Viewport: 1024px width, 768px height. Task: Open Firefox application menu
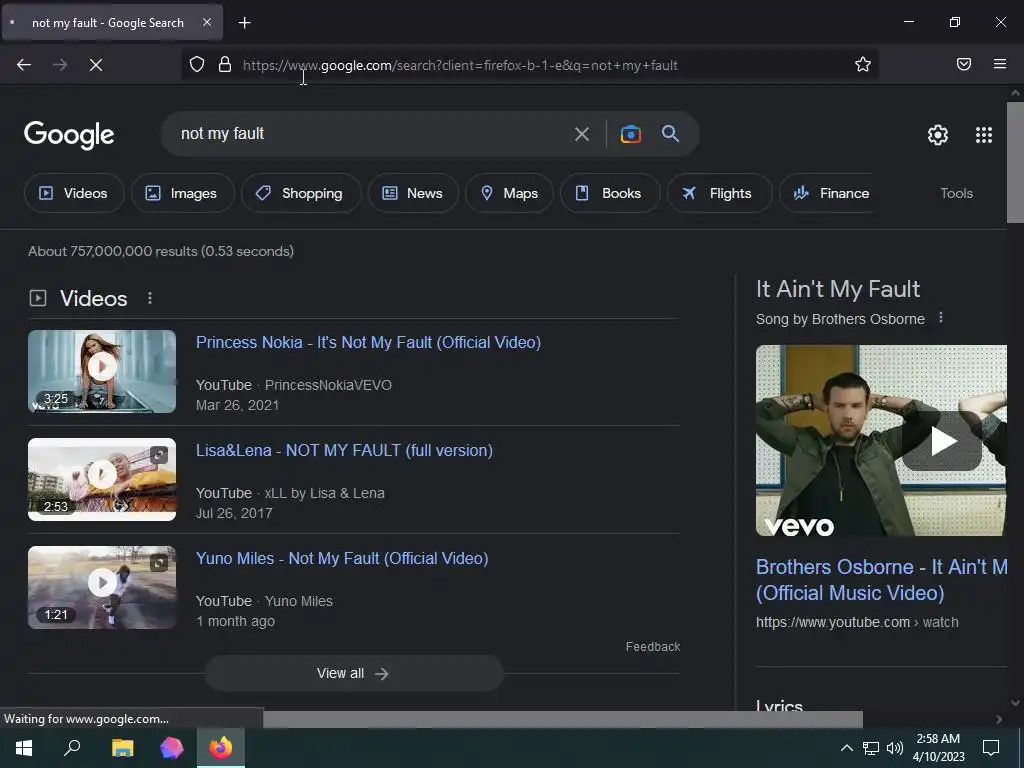click(999, 64)
